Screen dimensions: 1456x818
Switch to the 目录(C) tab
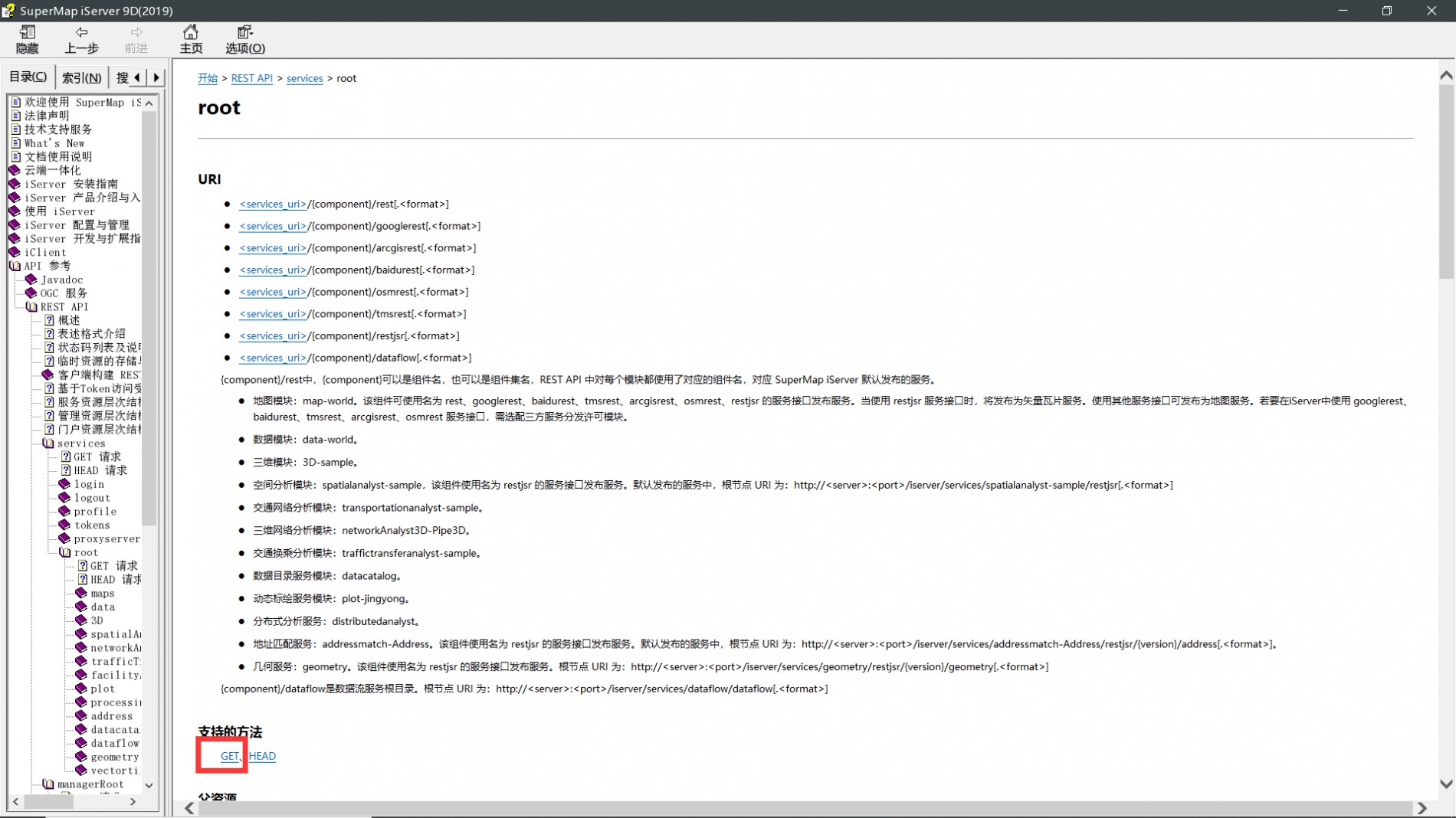coord(28,77)
